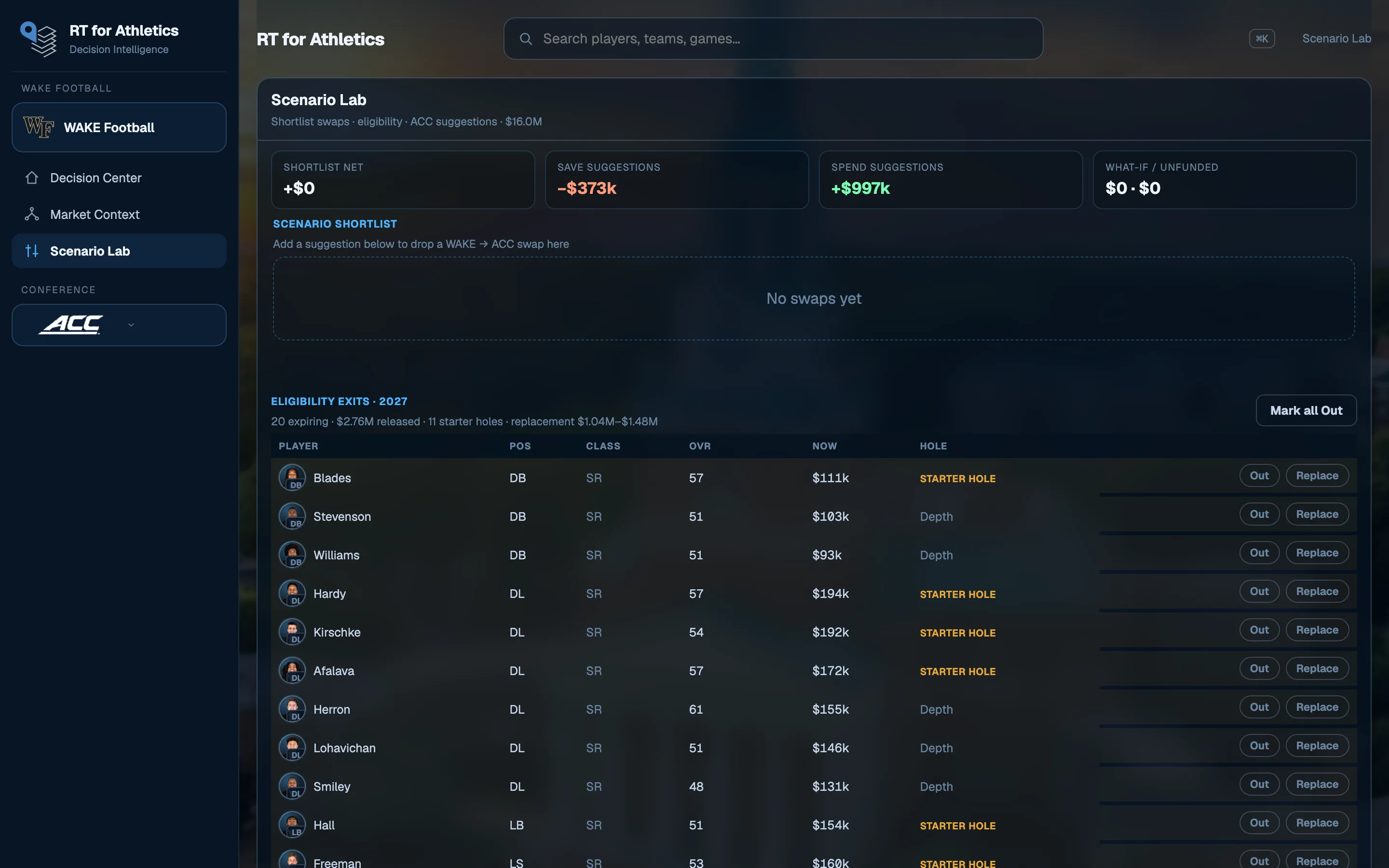This screenshot has height=868, width=1389.
Task: Click the Scenario Lab header link
Action: coord(1336,39)
